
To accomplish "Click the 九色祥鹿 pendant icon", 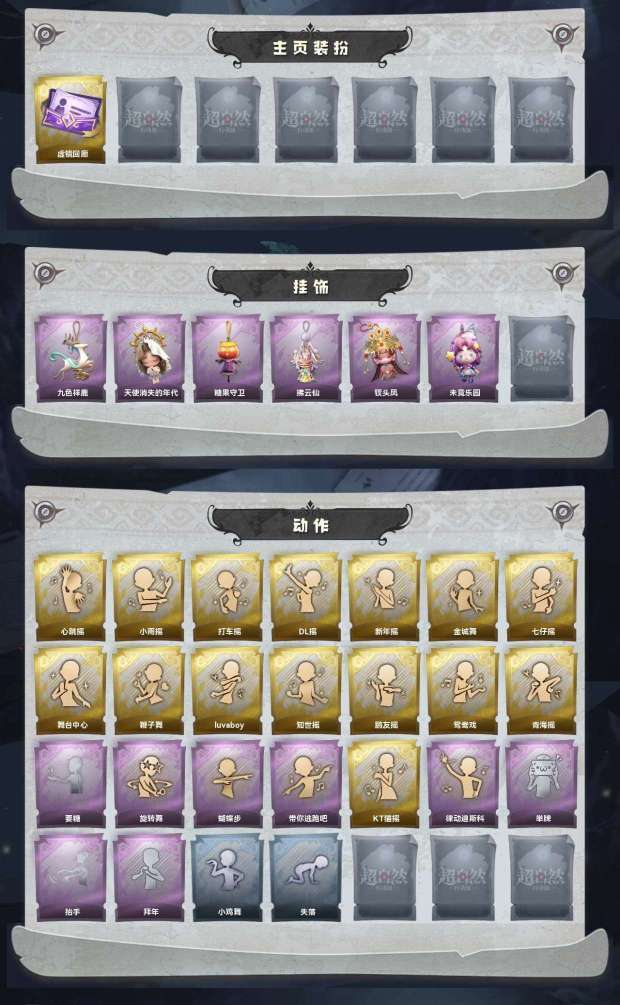I will click(x=71, y=358).
